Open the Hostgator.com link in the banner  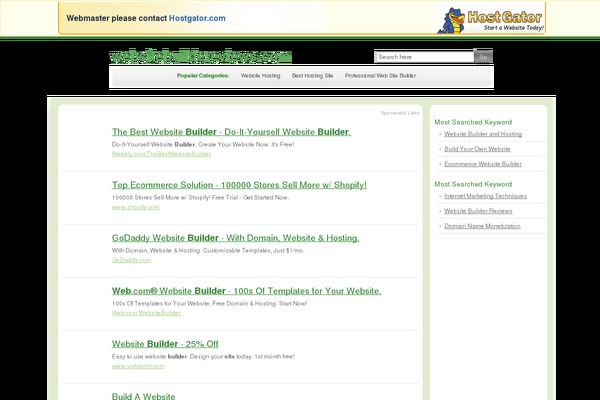click(197, 18)
